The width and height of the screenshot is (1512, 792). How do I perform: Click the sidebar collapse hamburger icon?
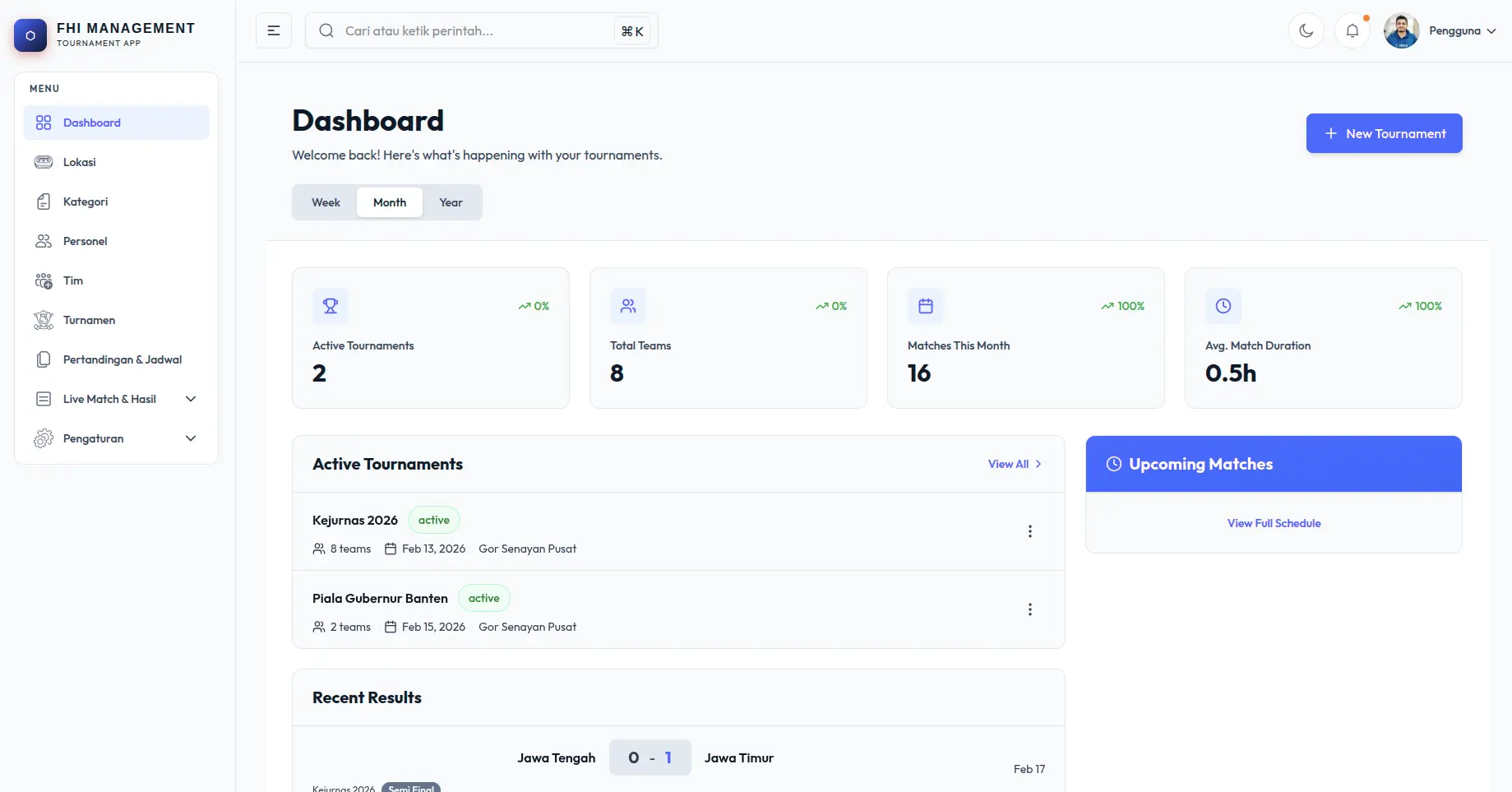coord(273,30)
